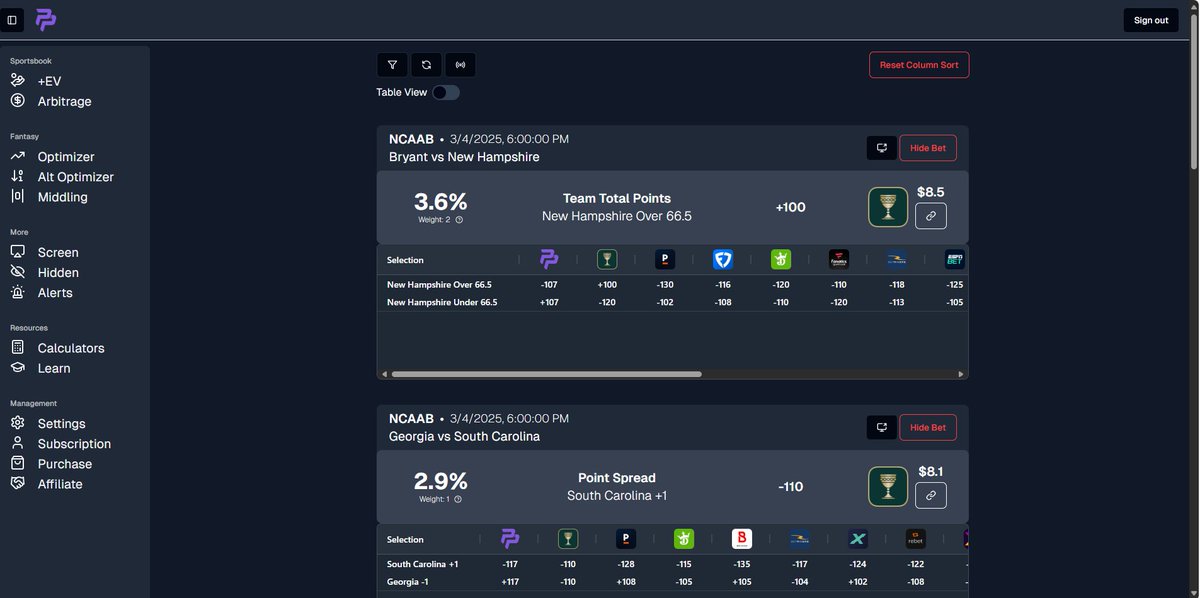This screenshot has width=1200, height=598.
Task: Sort by teal X sportsbook column in Georgia table
Action: (x=858, y=539)
